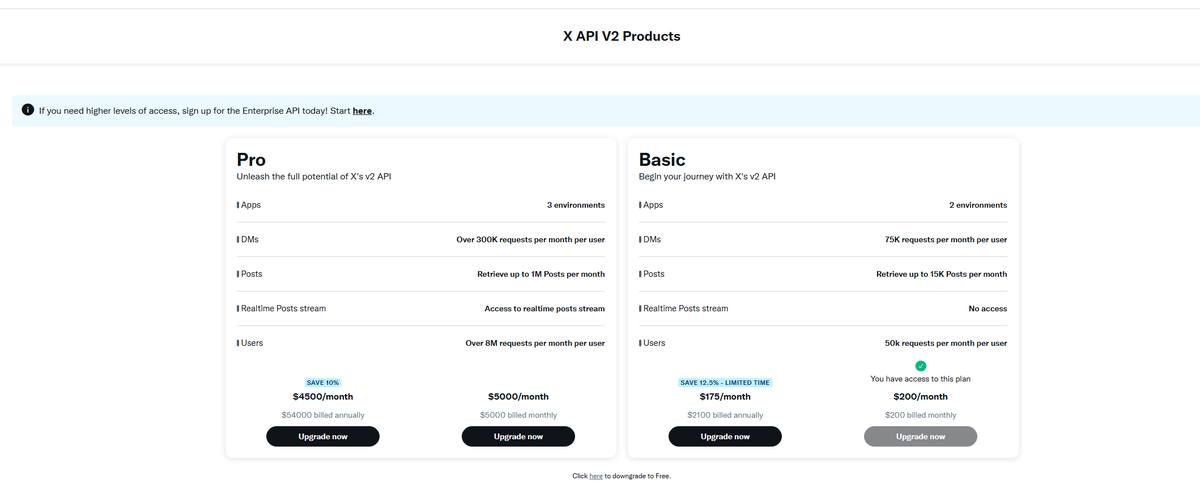Click '3 environments' in Pro plan
Image resolution: width=1200 pixels, height=493 pixels.
(575, 205)
